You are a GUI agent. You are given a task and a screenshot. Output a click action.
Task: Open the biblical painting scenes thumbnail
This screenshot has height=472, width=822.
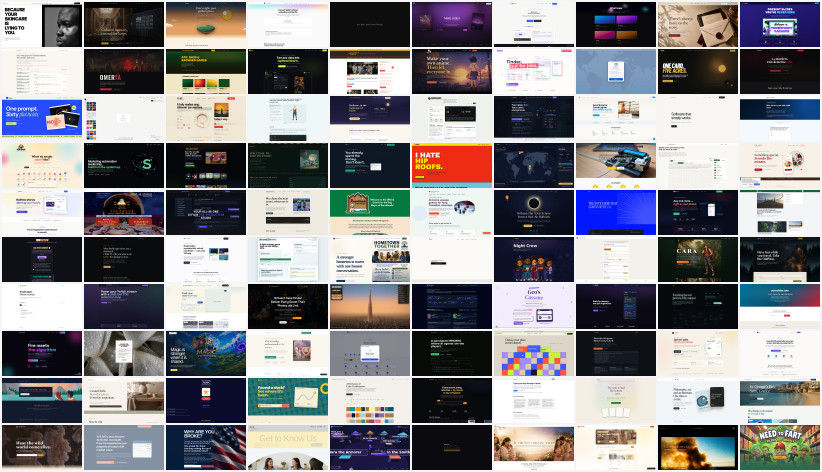click(534, 447)
